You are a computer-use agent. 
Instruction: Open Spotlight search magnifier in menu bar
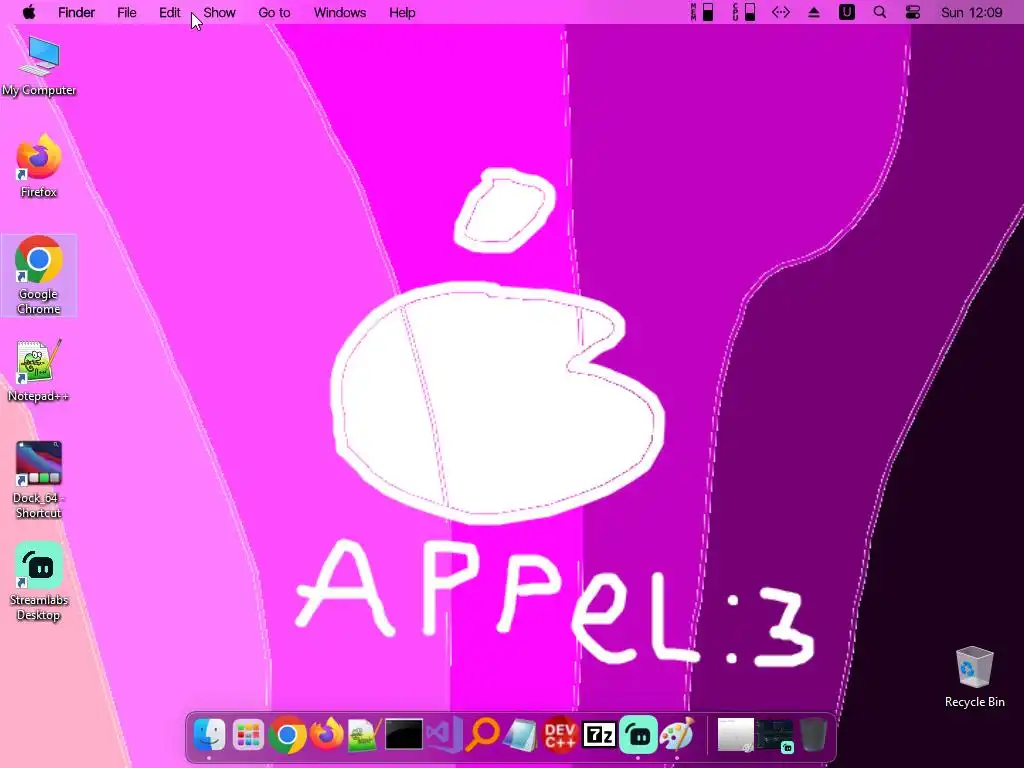tap(880, 12)
